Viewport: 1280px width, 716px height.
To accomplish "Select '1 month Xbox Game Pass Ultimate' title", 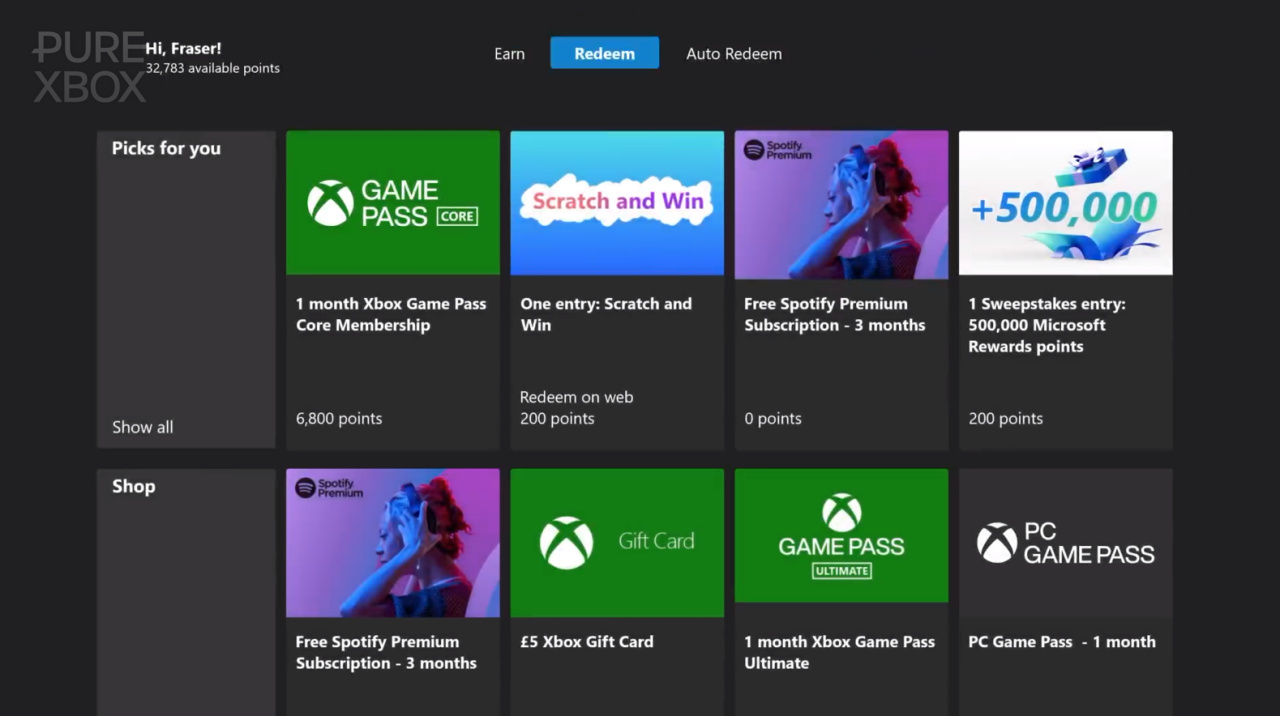I will [x=840, y=652].
